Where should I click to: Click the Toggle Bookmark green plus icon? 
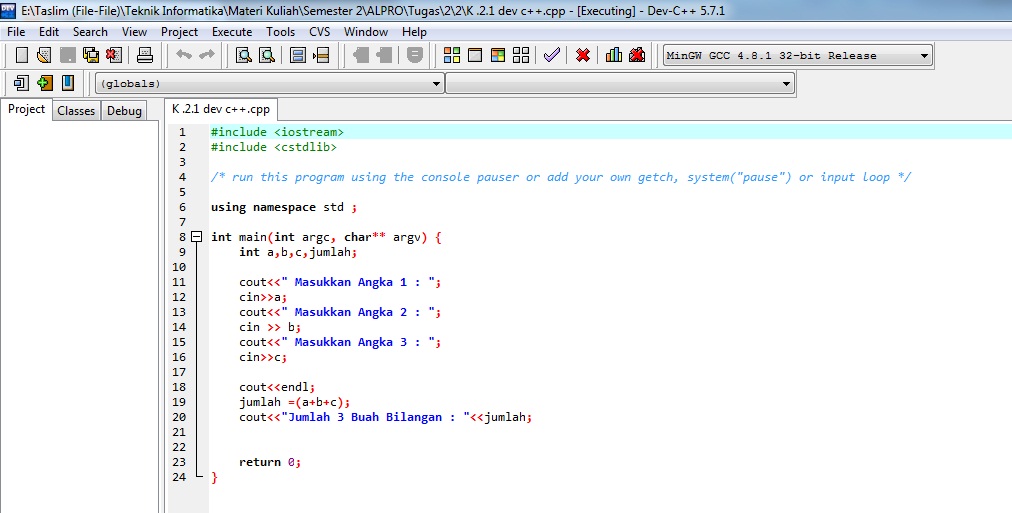[x=45, y=83]
